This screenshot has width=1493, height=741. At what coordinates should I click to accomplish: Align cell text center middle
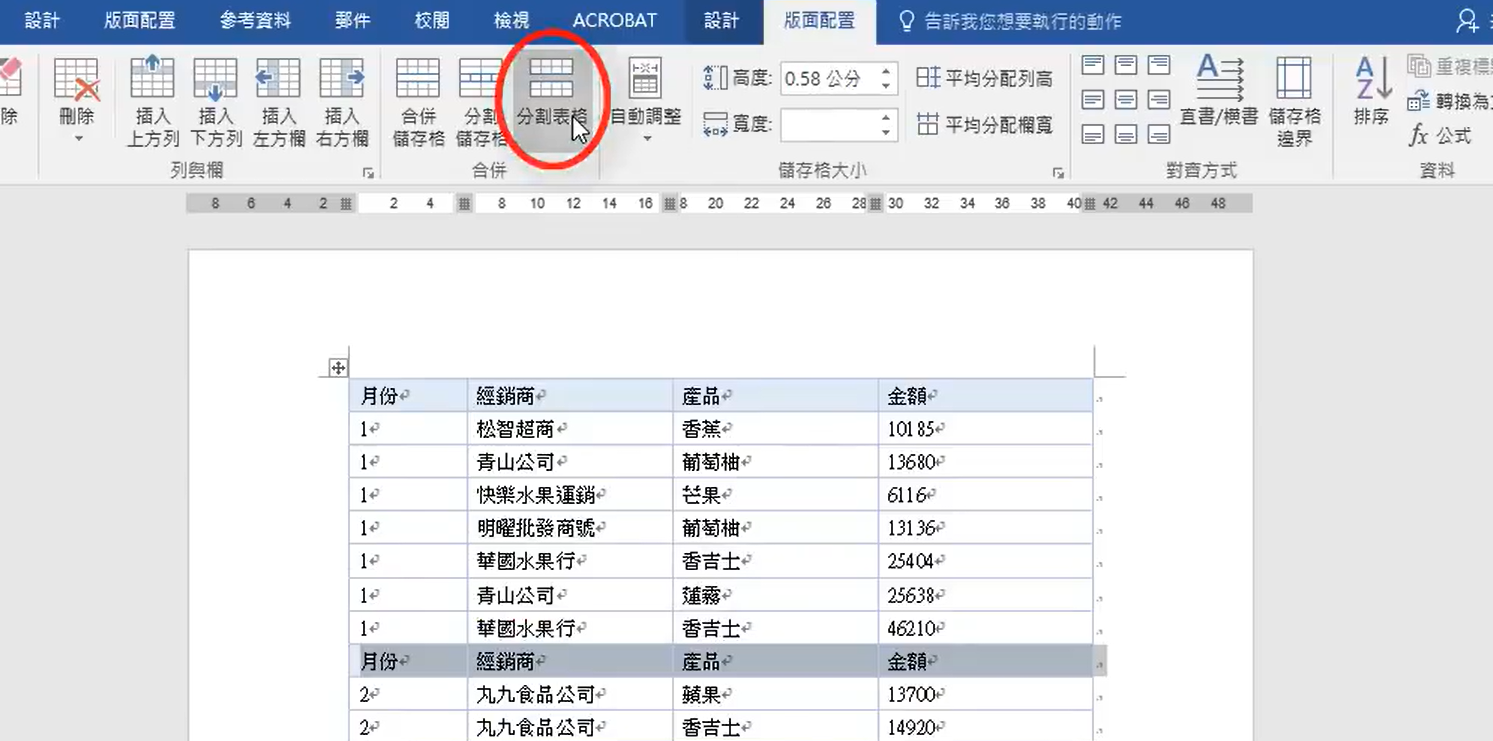pyautogui.click(x=1126, y=100)
